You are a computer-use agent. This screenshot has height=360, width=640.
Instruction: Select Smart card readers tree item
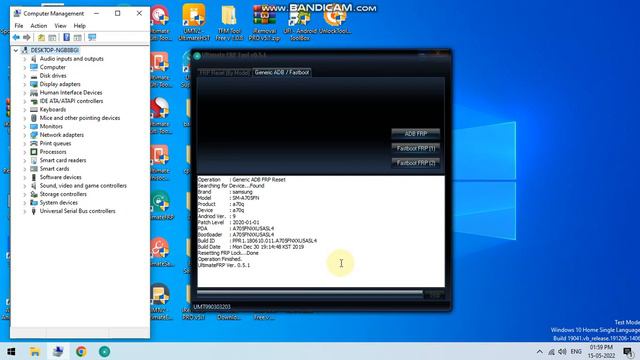(63, 160)
